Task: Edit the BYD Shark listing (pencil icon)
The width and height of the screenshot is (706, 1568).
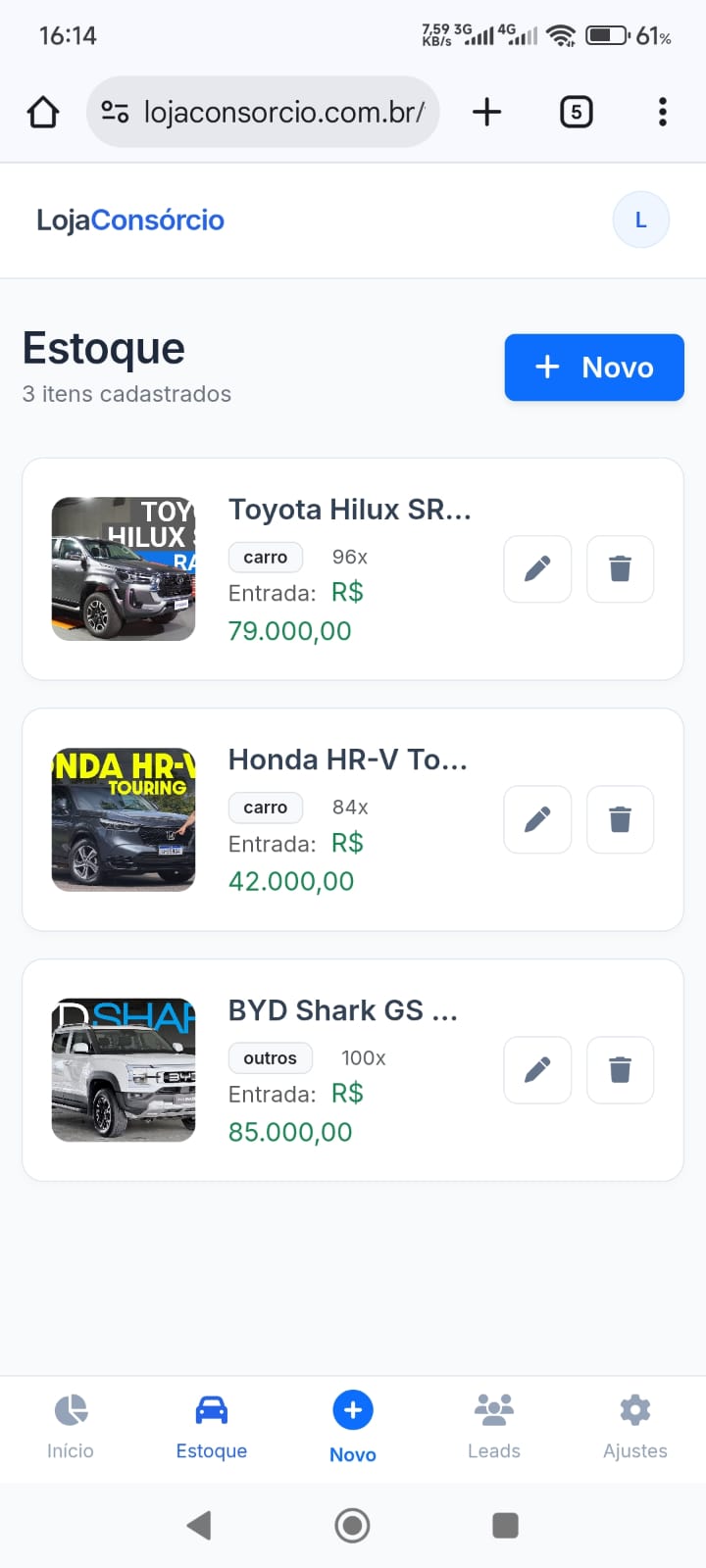Action: pyautogui.click(x=537, y=1070)
